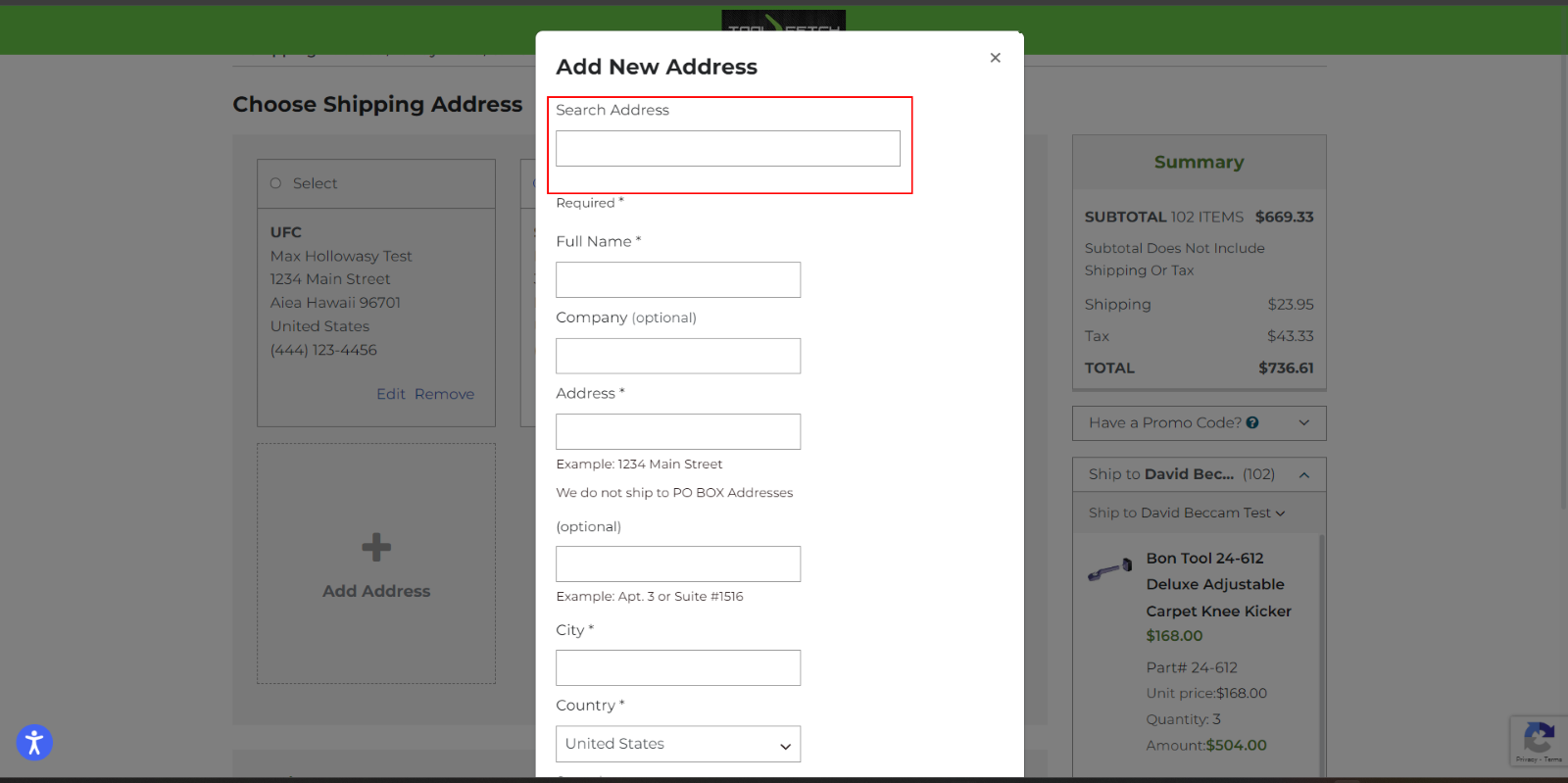
Task: Click the Tool Fetch logo in header
Action: point(783,22)
